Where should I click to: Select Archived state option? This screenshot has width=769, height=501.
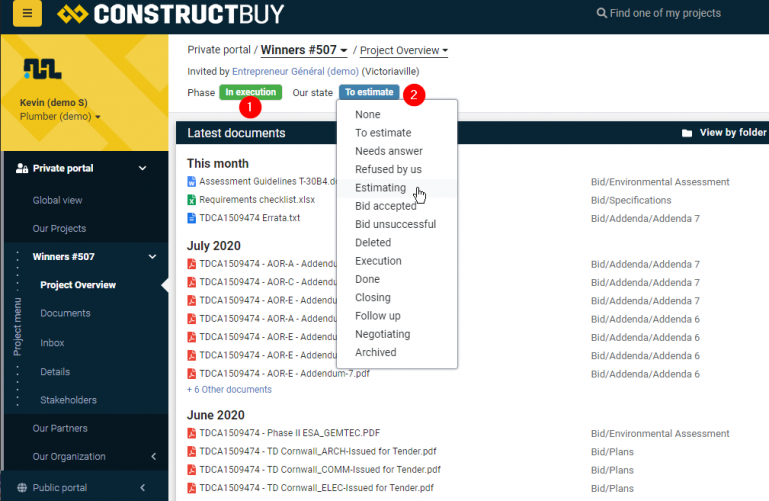(397, 352)
